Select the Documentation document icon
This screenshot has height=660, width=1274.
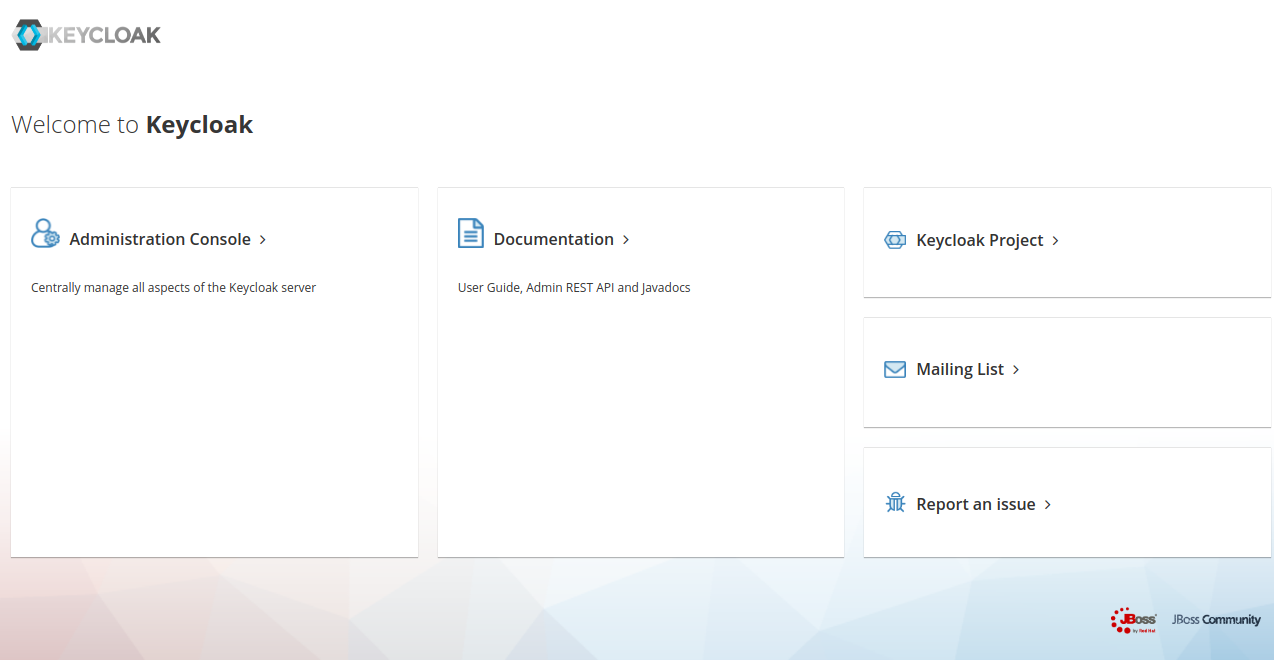pos(470,232)
